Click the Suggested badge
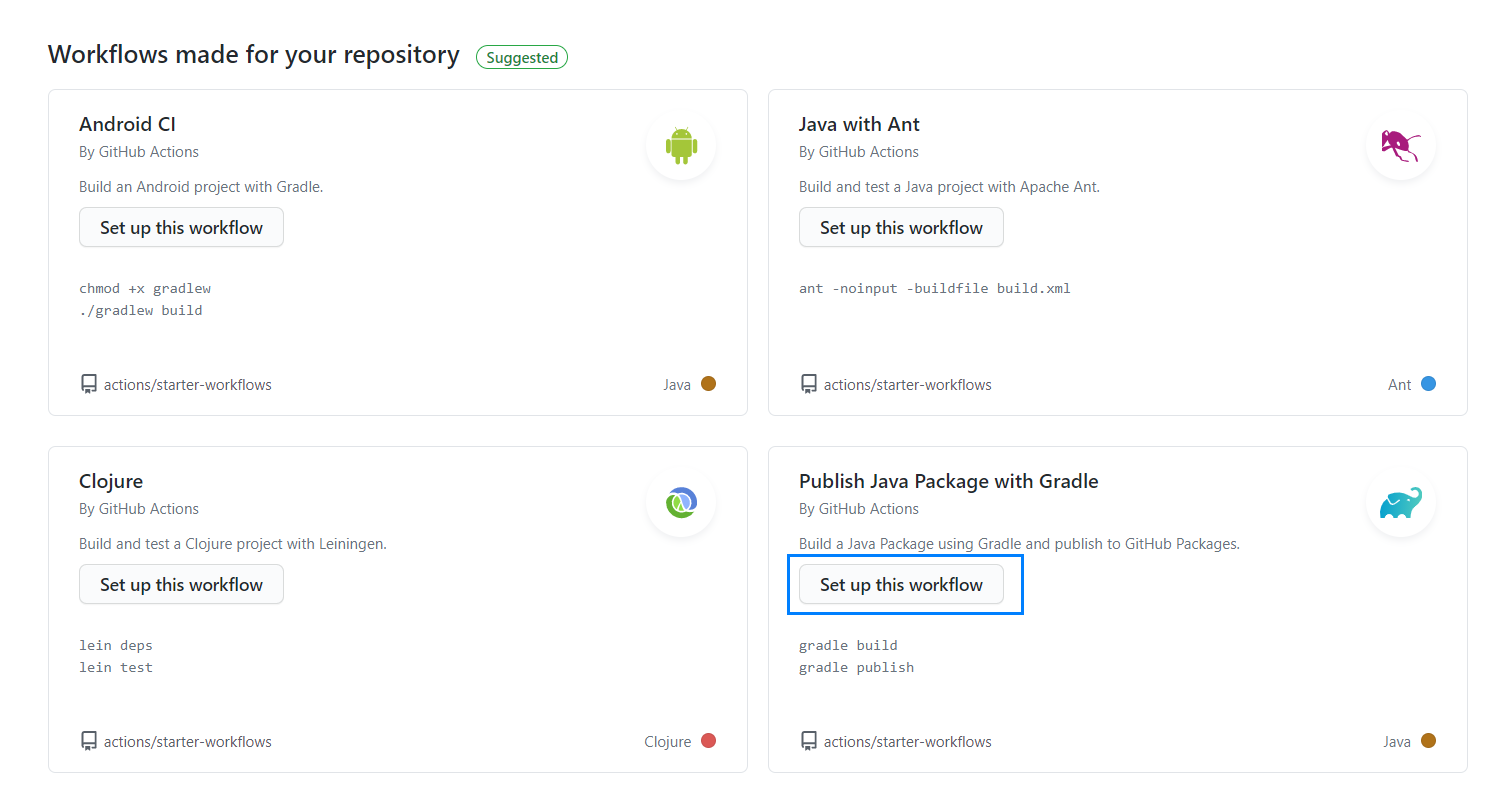The height and width of the screenshot is (806, 1501). [522, 57]
